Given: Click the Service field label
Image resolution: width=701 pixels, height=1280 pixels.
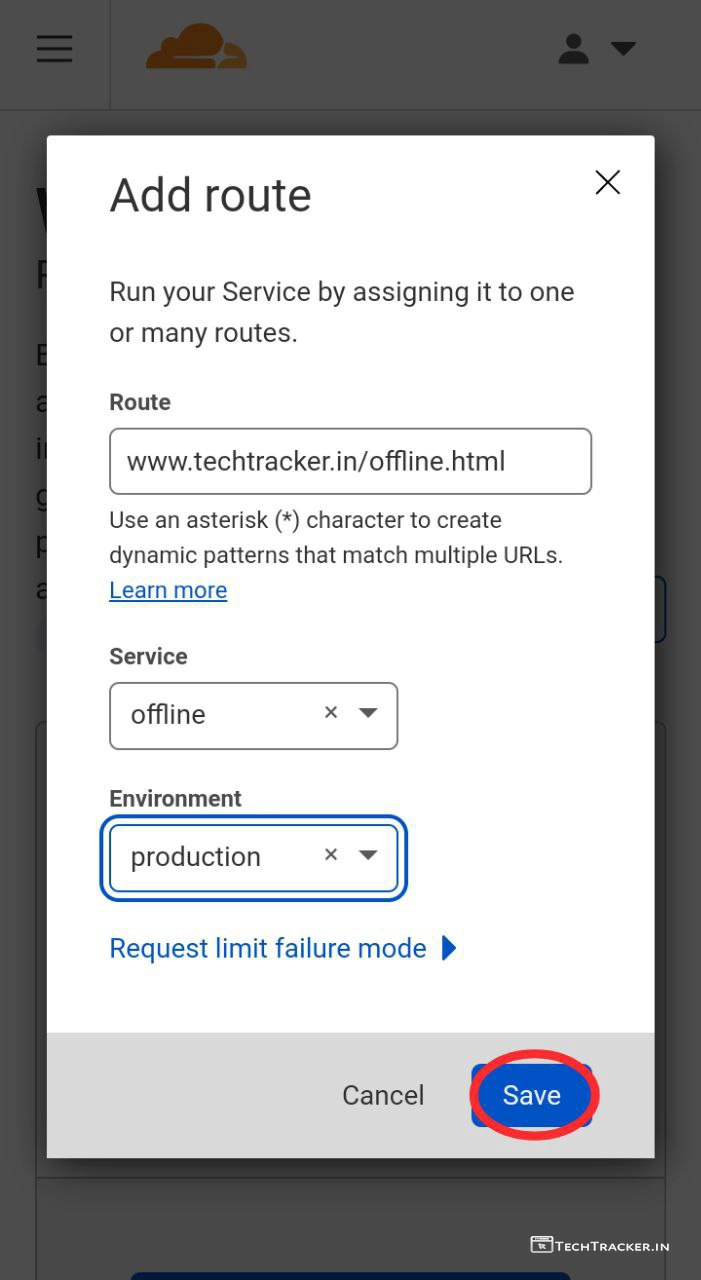Looking at the screenshot, I should coord(148,656).
